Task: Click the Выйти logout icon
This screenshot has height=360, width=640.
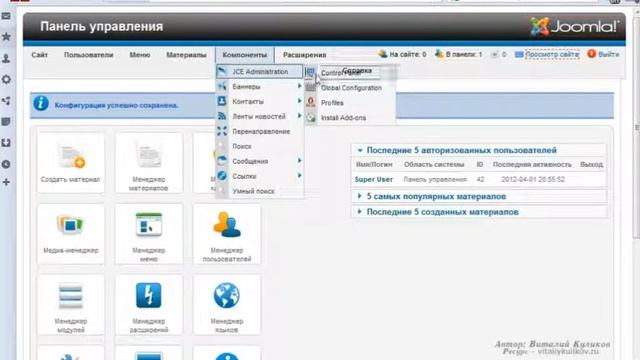Action: click(x=591, y=54)
